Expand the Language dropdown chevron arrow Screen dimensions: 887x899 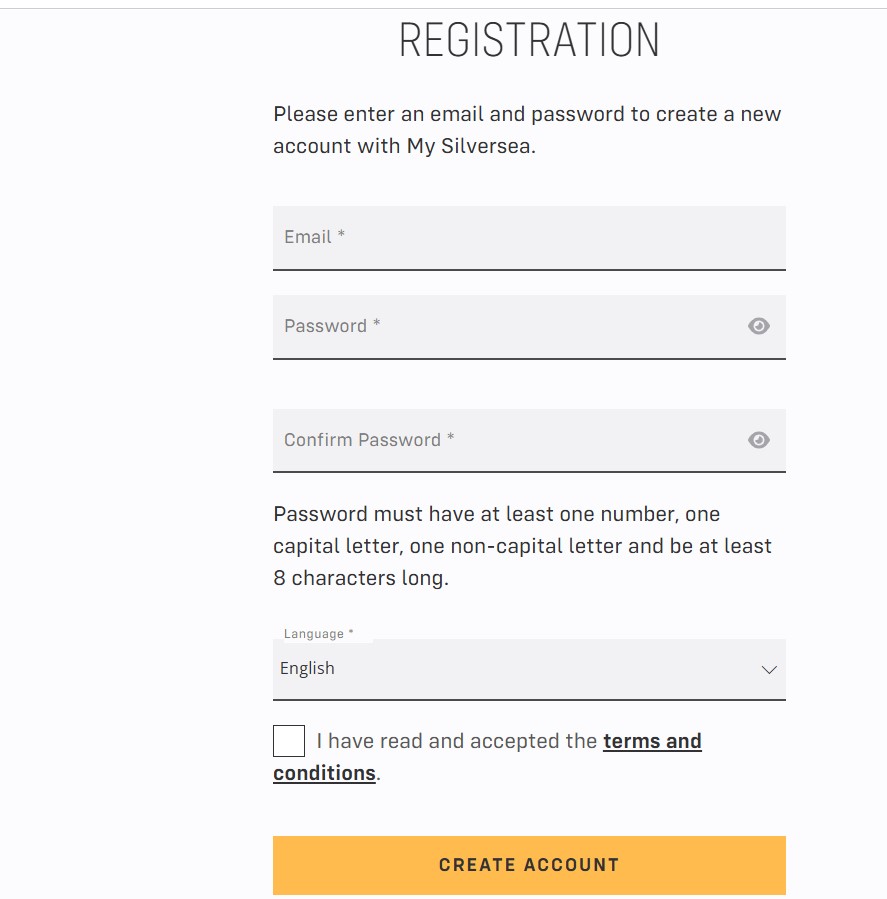coord(769,670)
